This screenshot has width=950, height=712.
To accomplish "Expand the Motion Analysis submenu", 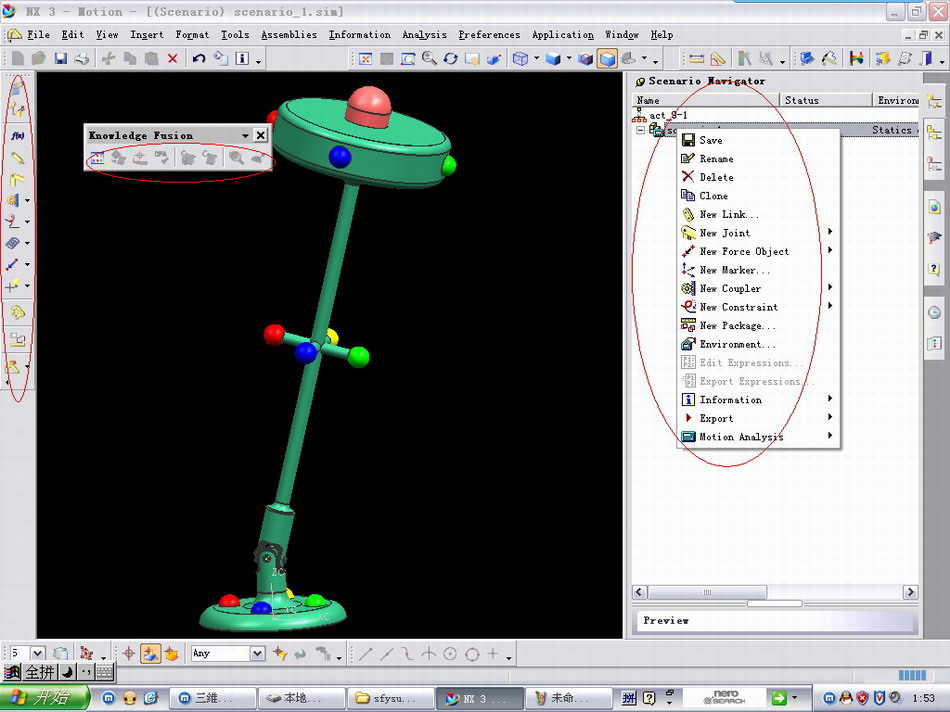I will [x=758, y=437].
